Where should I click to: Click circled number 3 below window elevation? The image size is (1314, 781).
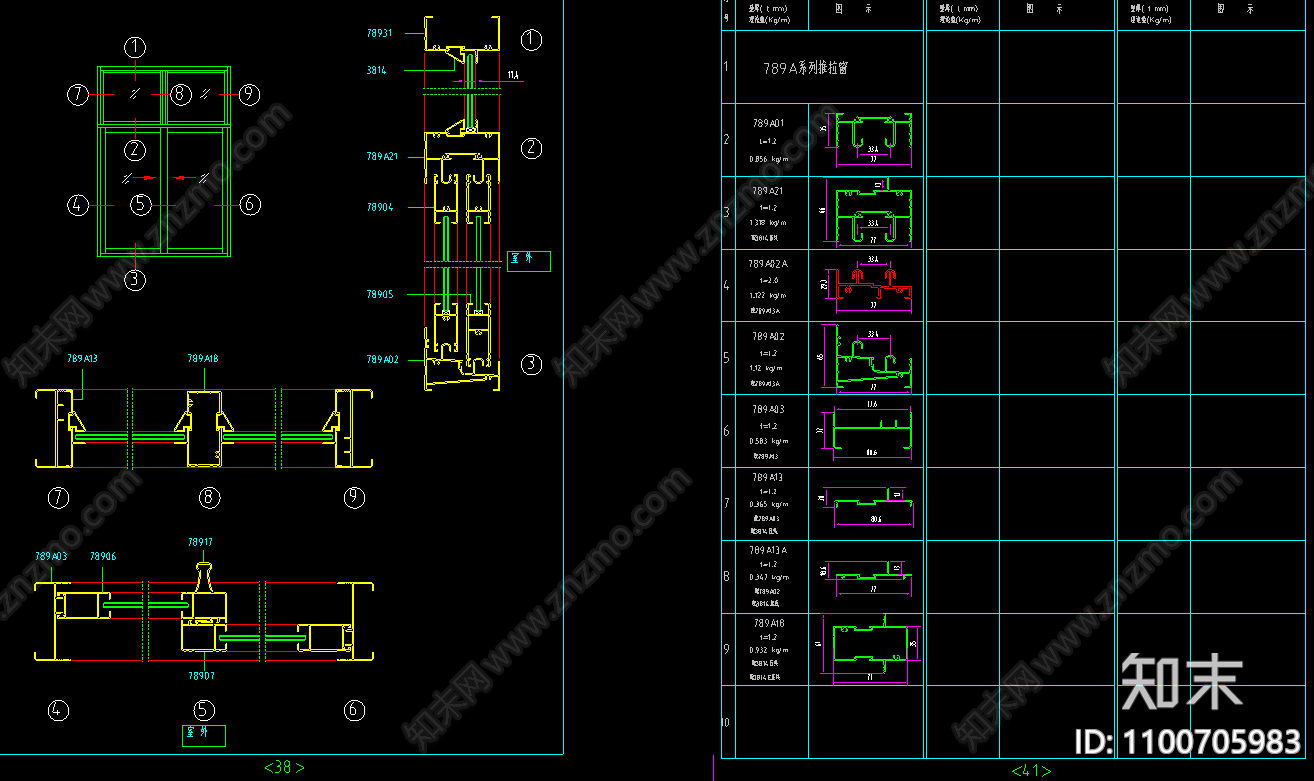(135, 279)
